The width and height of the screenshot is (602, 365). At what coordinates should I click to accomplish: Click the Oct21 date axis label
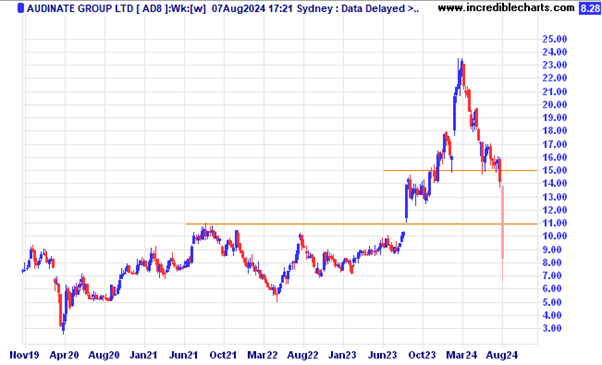tap(223, 355)
